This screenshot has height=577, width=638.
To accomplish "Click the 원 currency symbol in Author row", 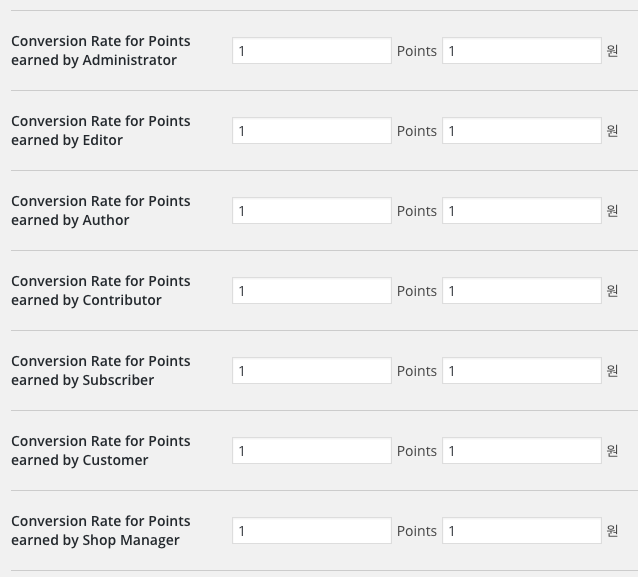I will pos(612,210).
